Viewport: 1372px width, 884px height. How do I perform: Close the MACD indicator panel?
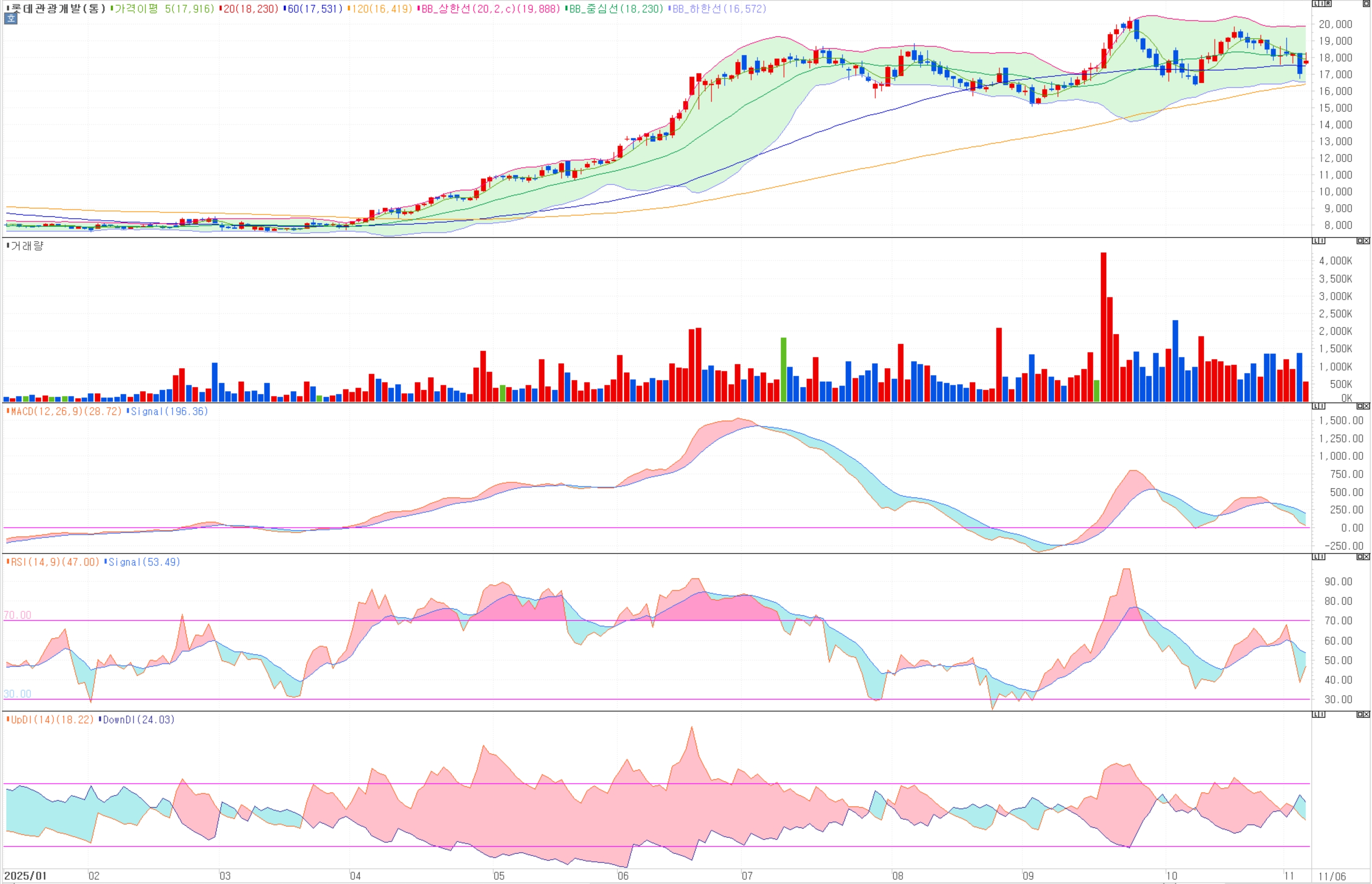click(1366, 406)
